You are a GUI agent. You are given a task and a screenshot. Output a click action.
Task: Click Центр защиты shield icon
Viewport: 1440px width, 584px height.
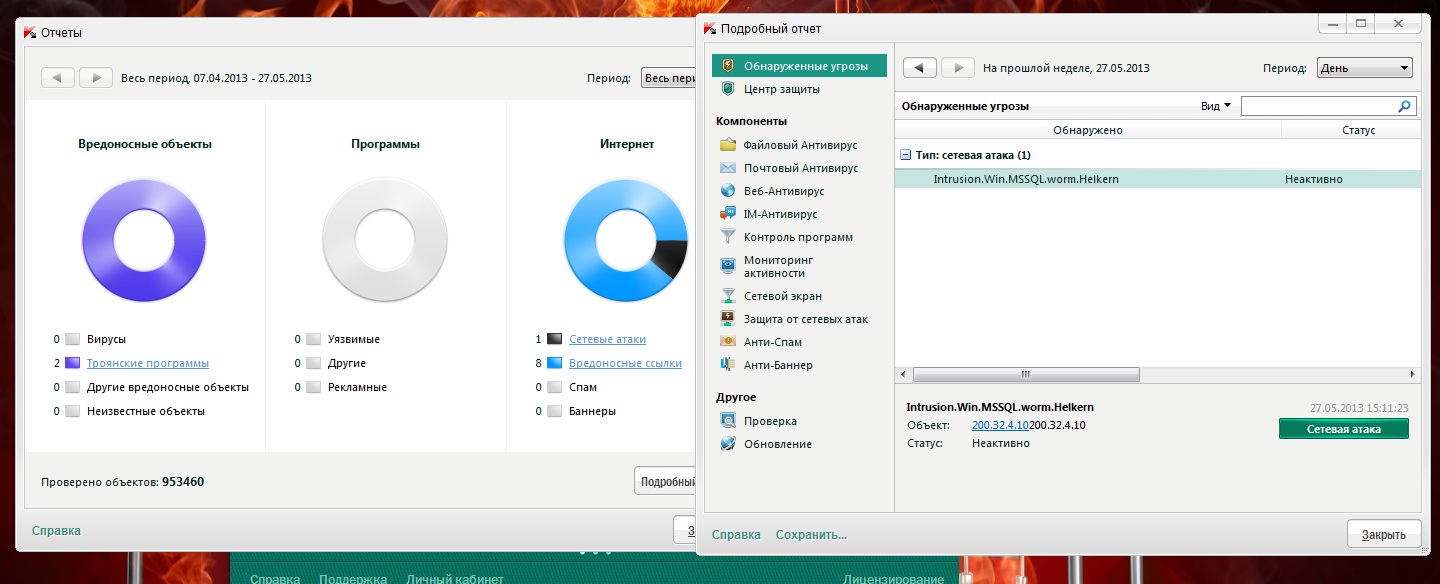click(728, 89)
